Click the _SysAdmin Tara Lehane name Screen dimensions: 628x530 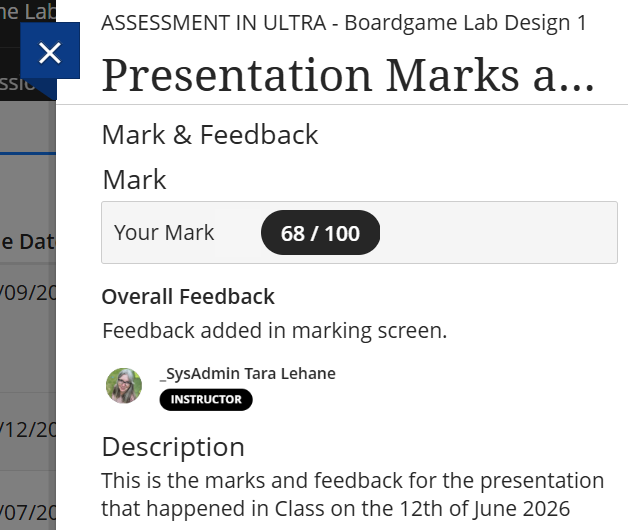(248, 373)
